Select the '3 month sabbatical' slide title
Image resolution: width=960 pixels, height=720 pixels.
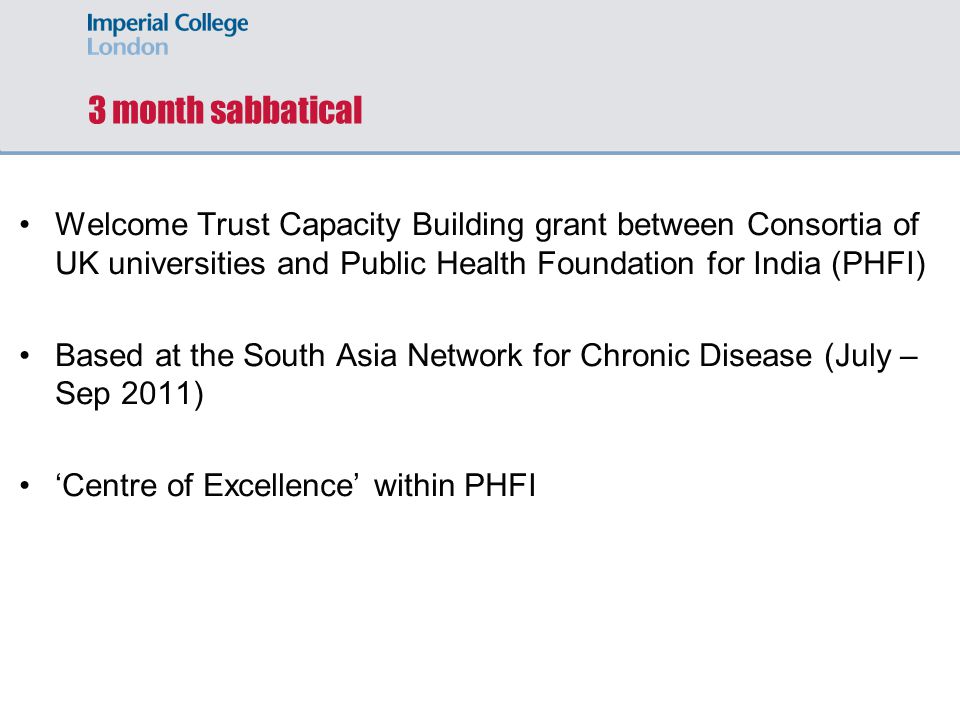point(225,110)
